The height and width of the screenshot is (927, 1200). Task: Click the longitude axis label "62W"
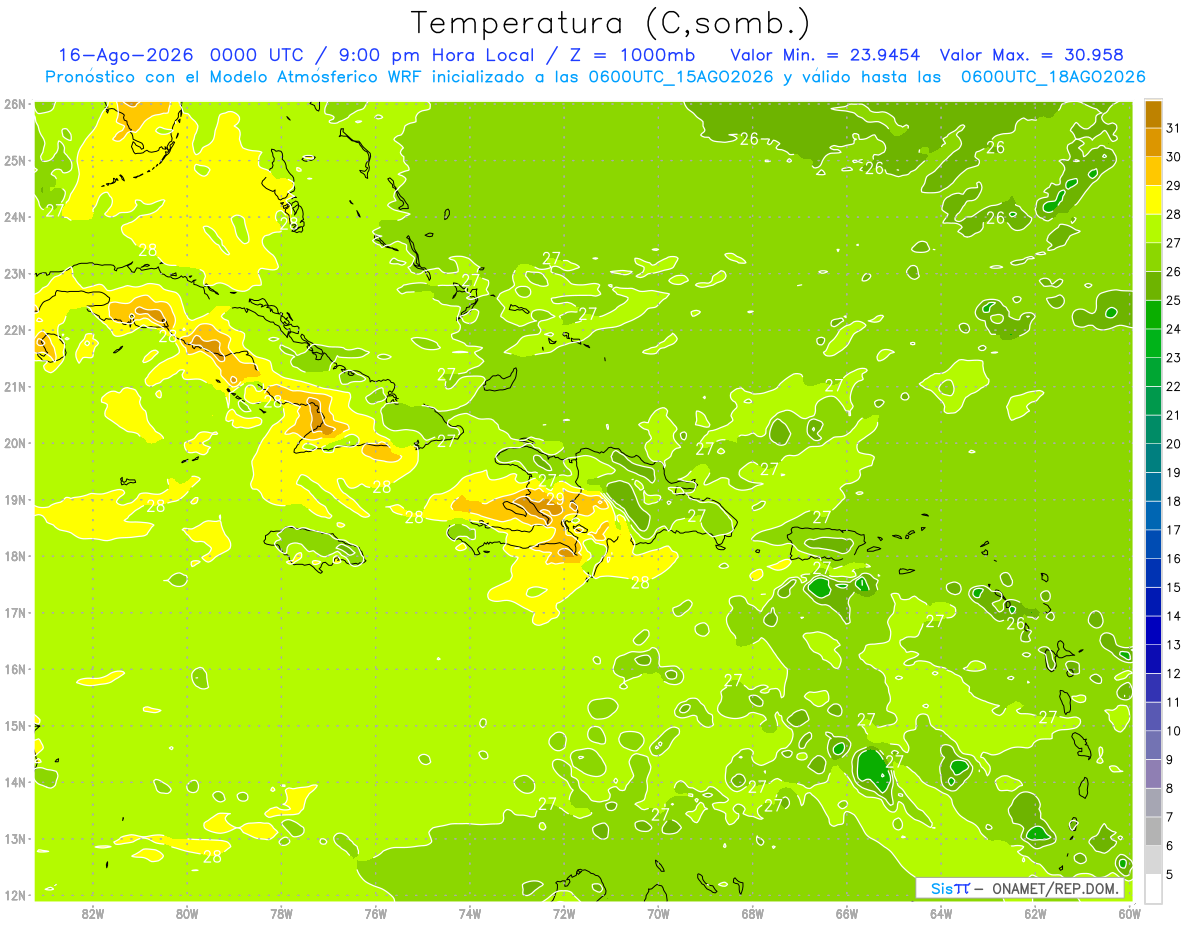[x=1035, y=913]
